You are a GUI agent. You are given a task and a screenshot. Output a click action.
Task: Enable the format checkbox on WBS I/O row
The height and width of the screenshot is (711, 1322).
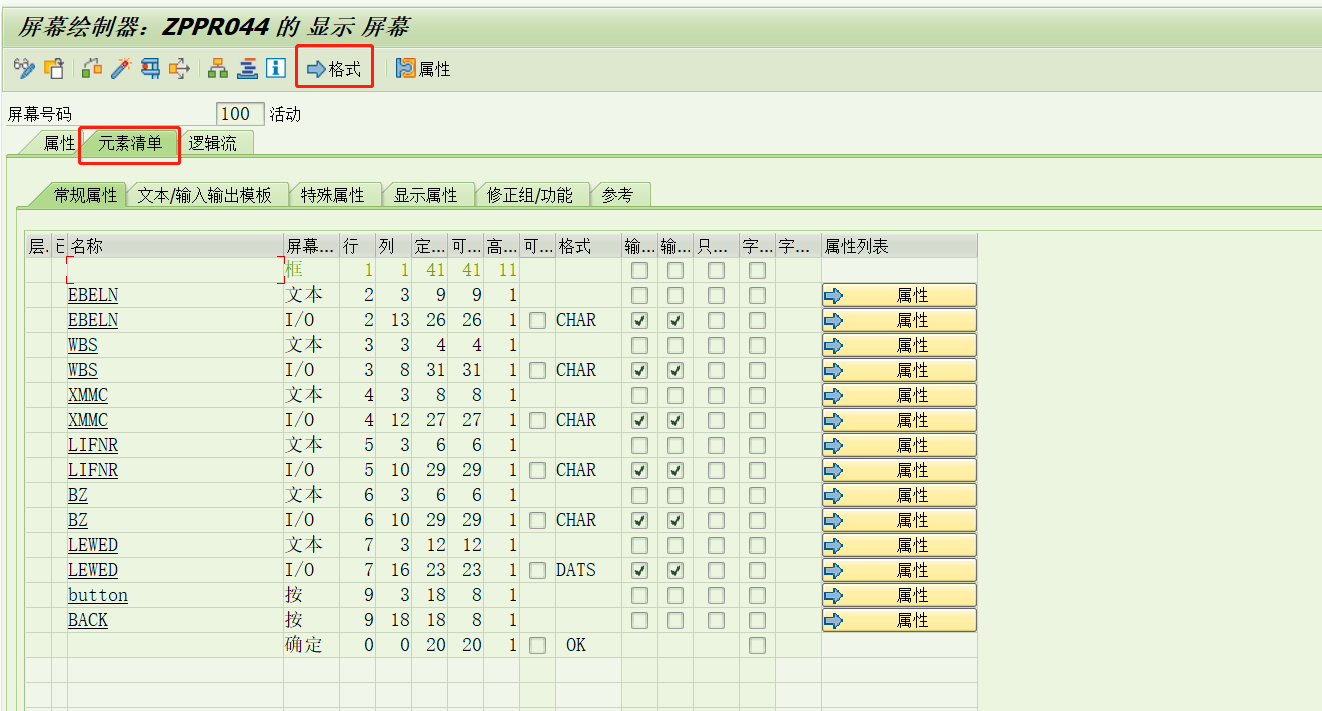click(x=536, y=369)
